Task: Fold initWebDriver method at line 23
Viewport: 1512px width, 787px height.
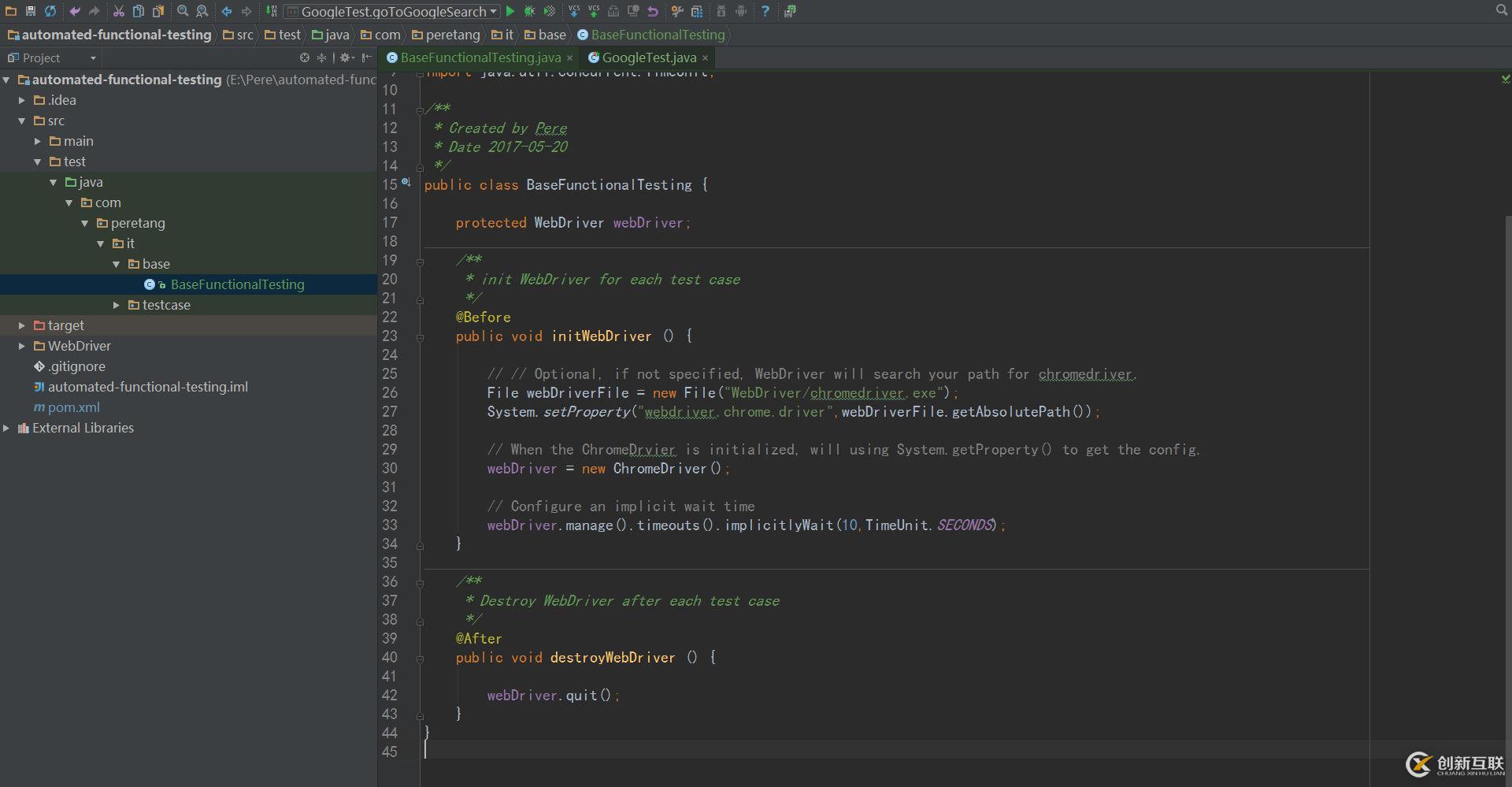Action: pyautogui.click(x=420, y=337)
